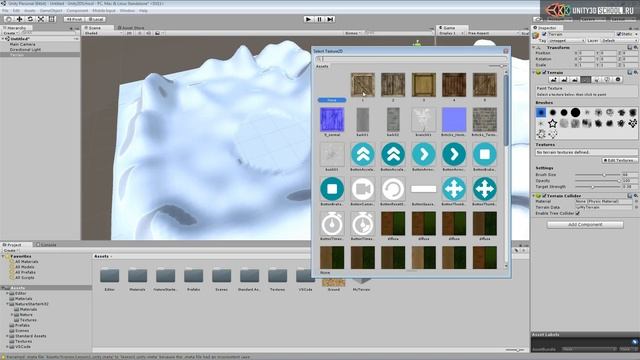This screenshot has width=640, height=360.
Task: Adjust the Brush Size slider
Action: [598, 175]
